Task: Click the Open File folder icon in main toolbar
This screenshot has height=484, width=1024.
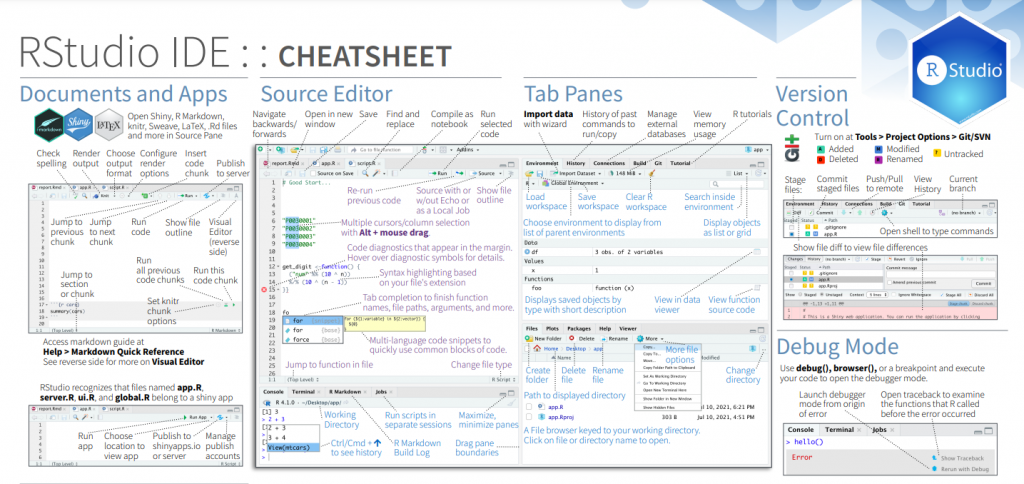Action: point(294,150)
